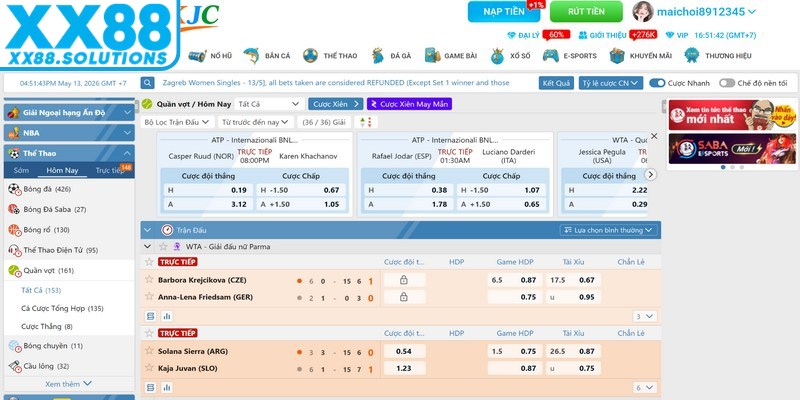The height and width of the screenshot is (400, 800).
Task: Select Bóng chuyền (11) in the sidebar
Action: (69, 346)
